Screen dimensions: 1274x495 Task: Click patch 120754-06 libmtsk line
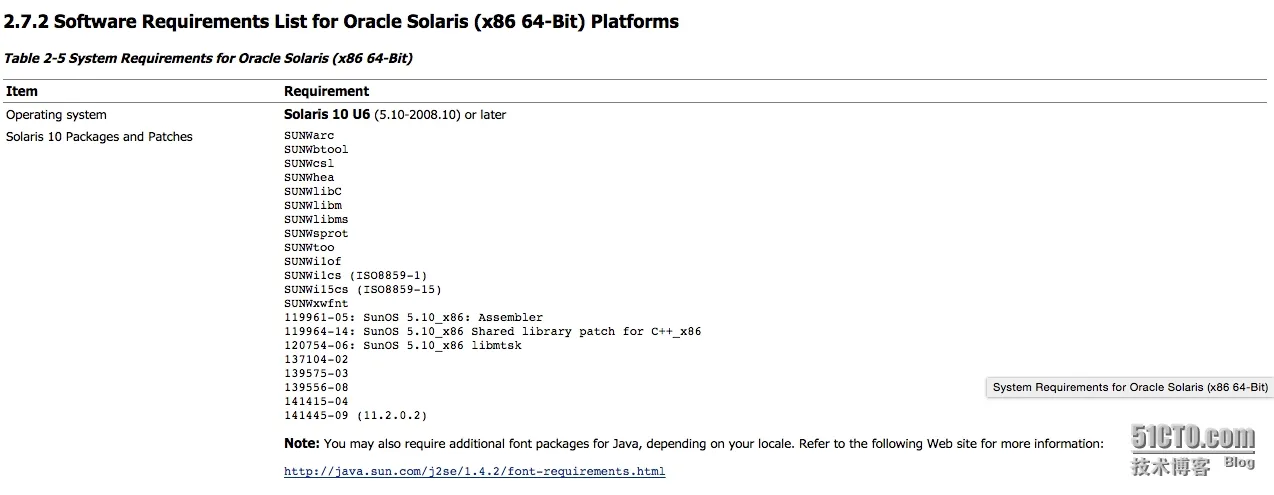click(x=403, y=345)
